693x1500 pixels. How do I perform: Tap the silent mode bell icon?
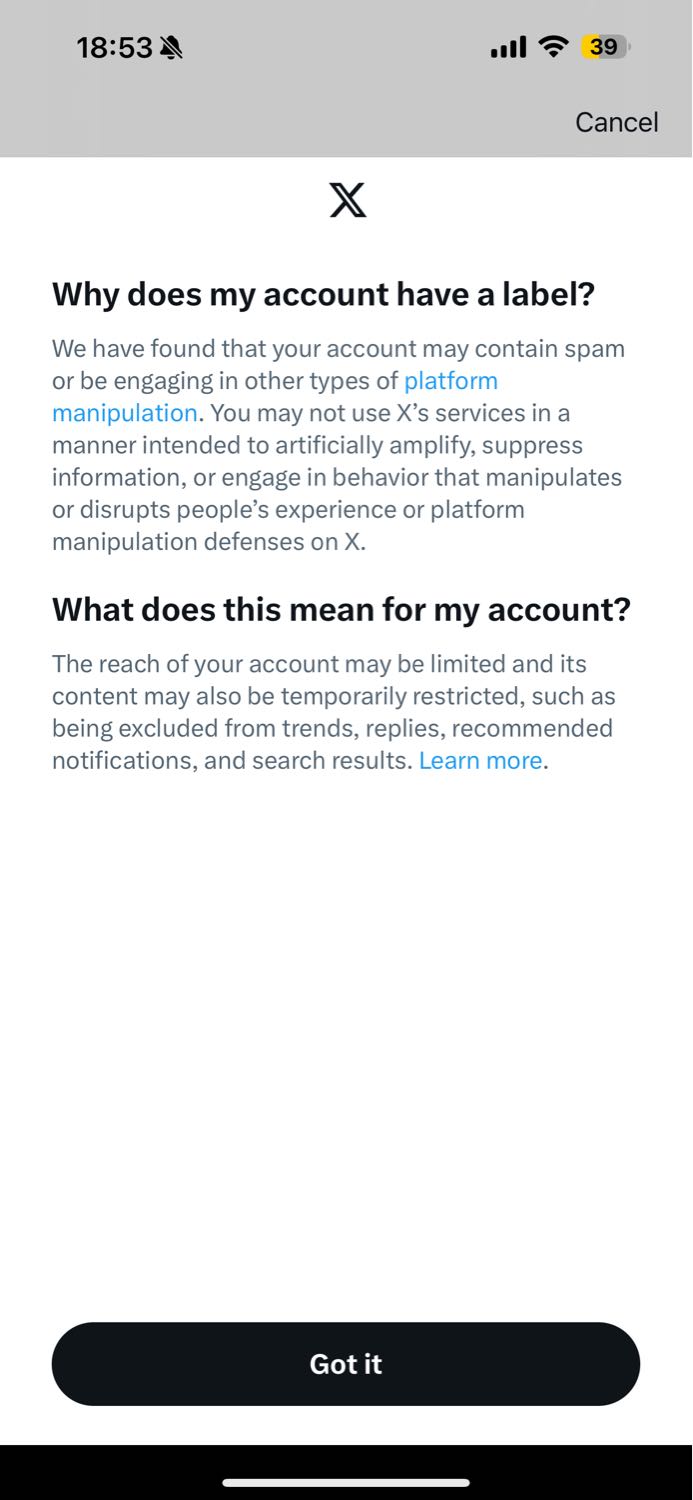pos(172,47)
